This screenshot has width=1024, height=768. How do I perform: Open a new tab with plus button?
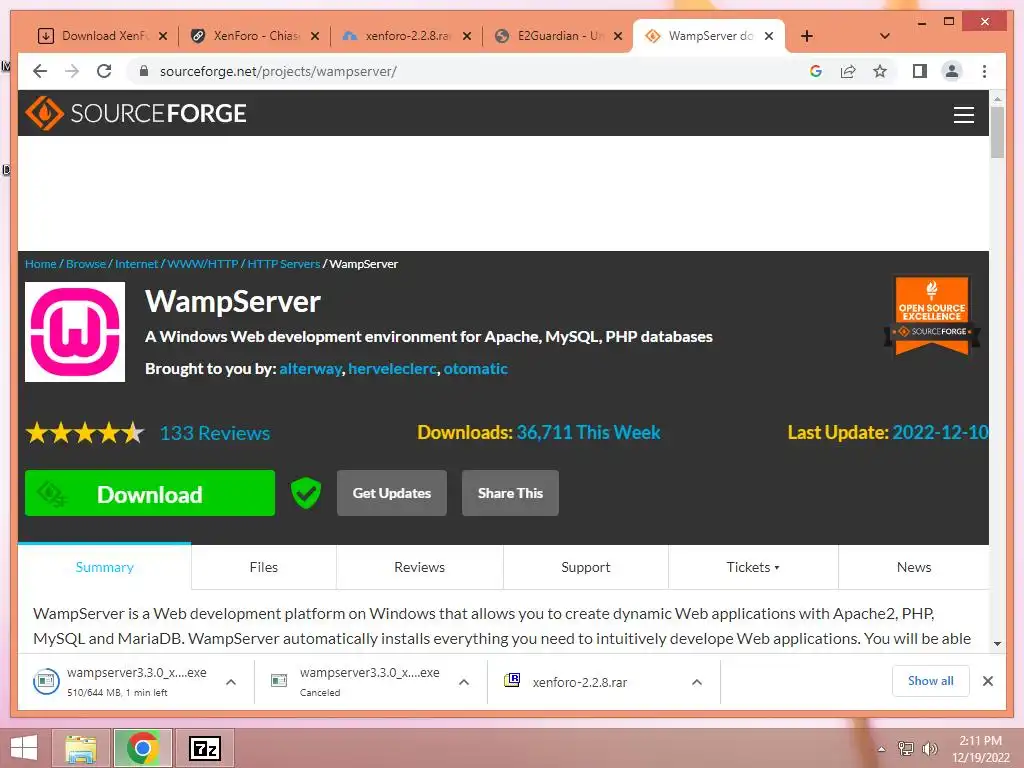[807, 36]
